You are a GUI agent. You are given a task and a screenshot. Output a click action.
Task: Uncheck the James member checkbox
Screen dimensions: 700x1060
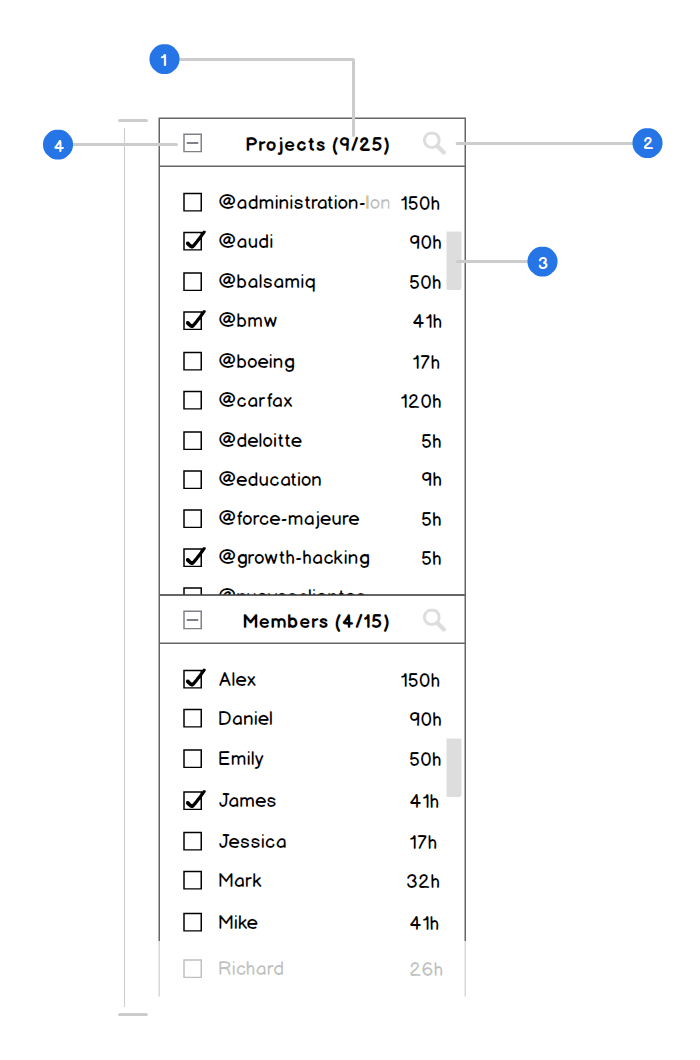[193, 800]
